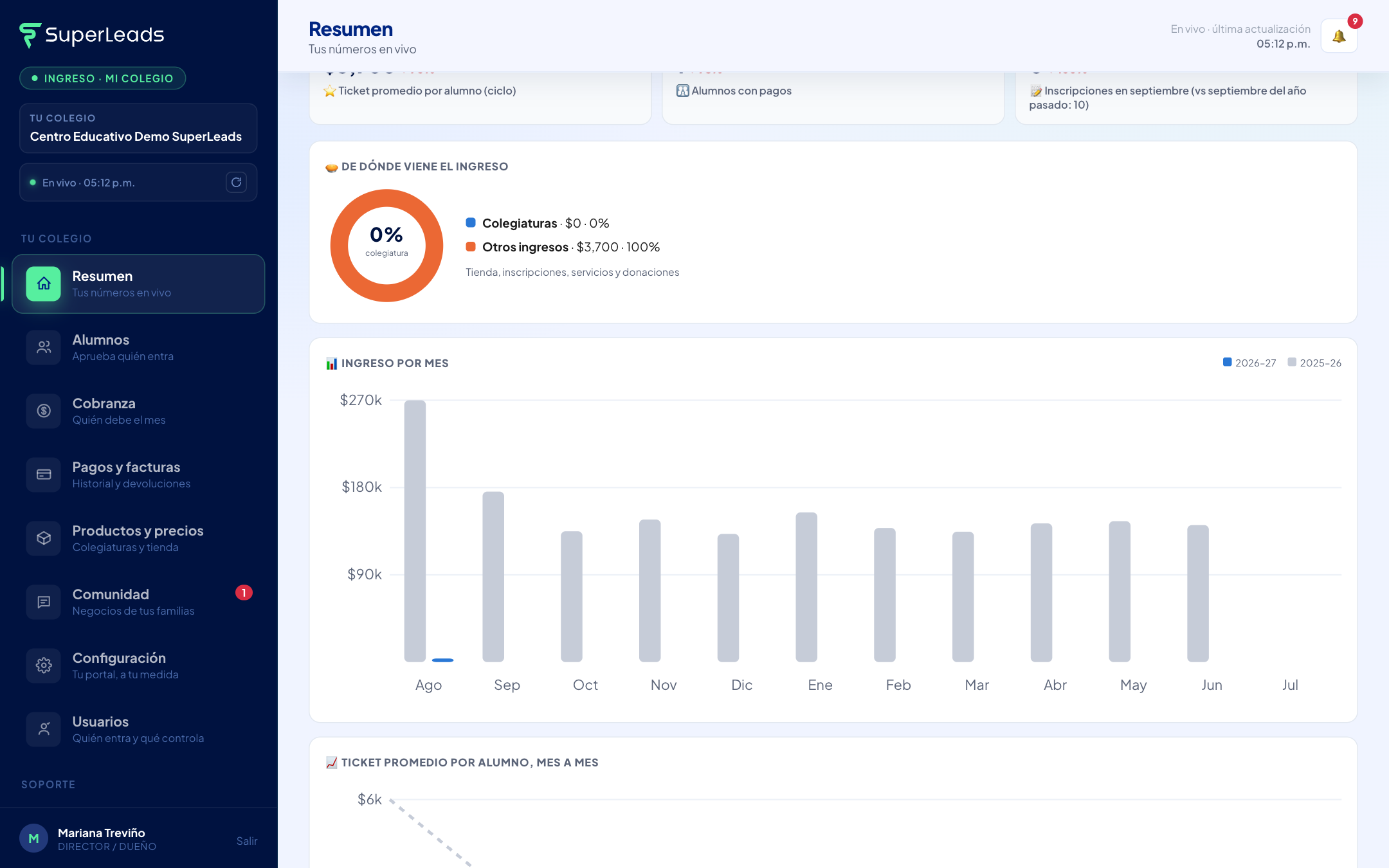The width and height of the screenshot is (1389, 868).
Task: Click the blue Colegiaturas legend swatch
Action: point(471,222)
